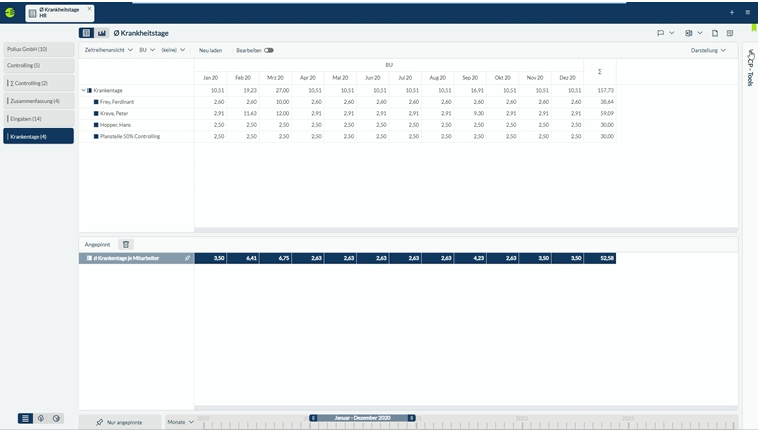
Task: Collapse the Krankentage tree row
Action: (83, 90)
